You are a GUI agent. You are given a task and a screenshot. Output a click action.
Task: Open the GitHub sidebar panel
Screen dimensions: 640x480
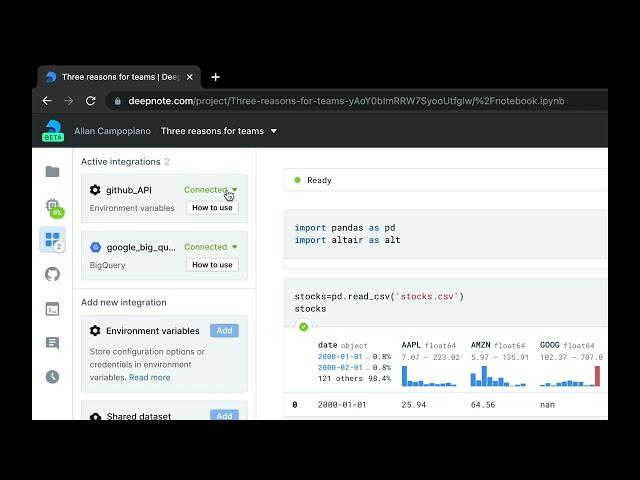52,274
